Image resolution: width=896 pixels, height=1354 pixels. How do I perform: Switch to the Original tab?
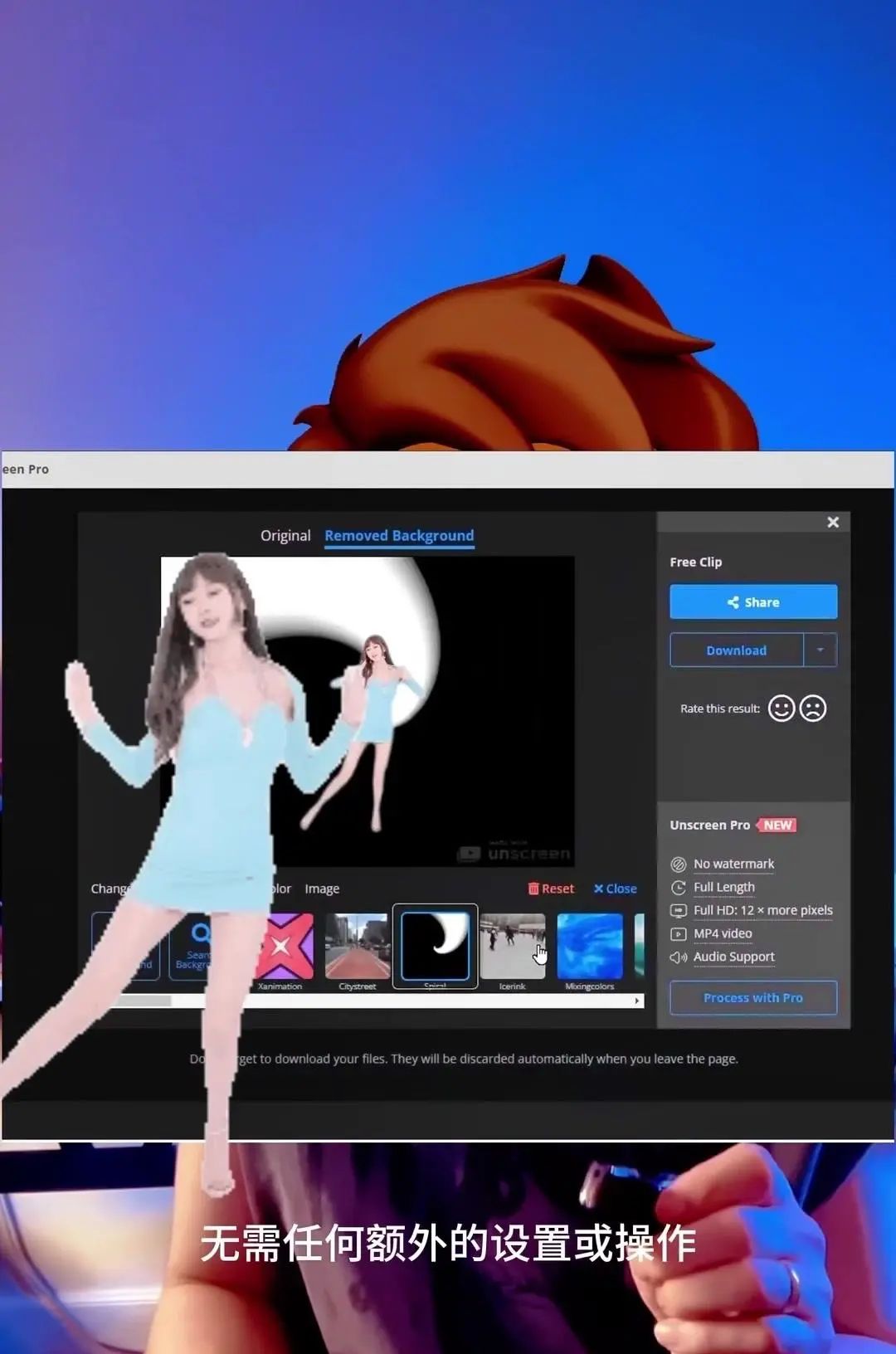click(x=285, y=536)
